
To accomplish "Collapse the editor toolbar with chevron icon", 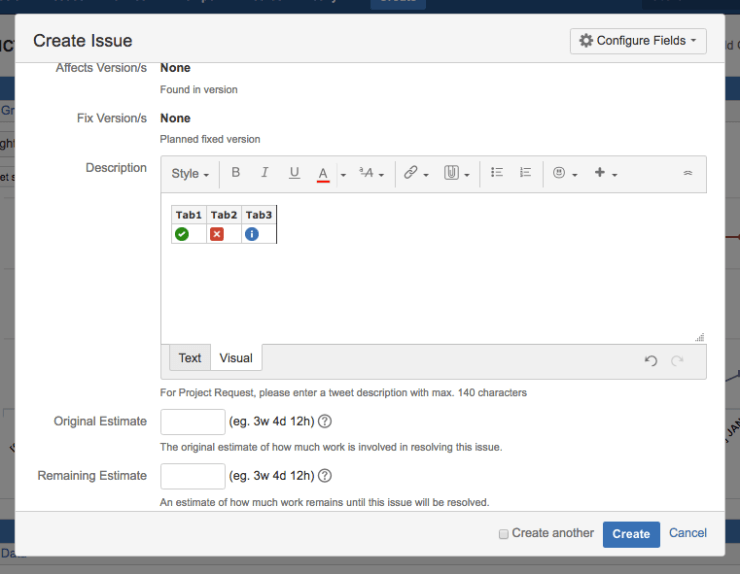I will tap(688, 173).
